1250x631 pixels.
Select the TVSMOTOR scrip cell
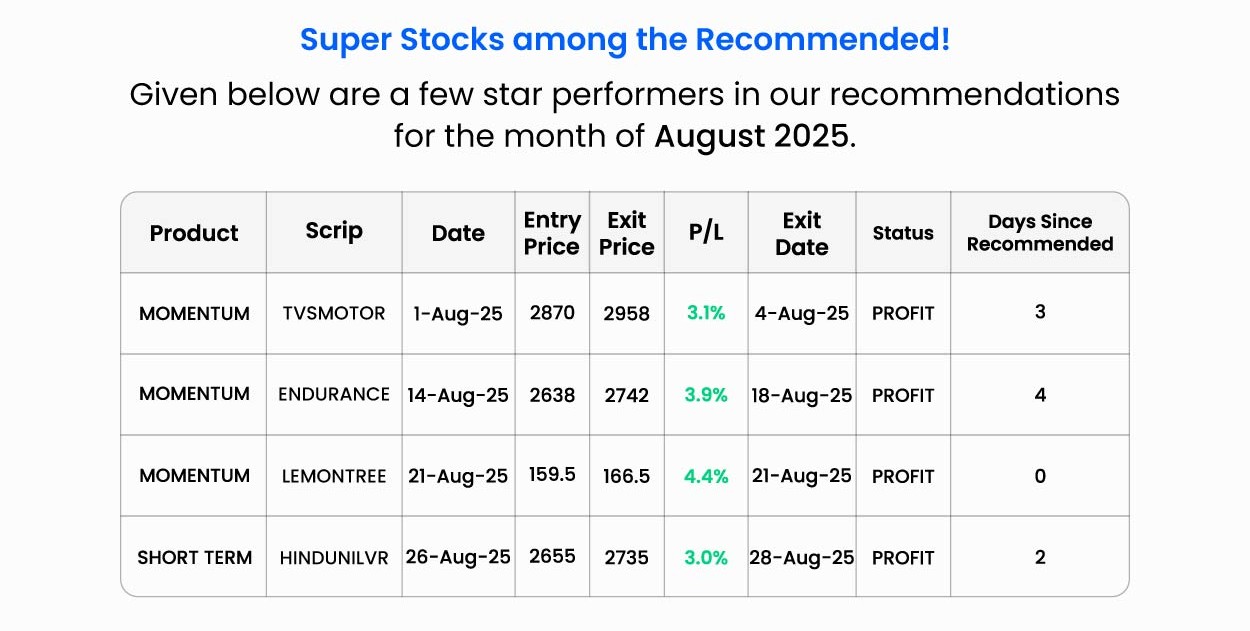coord(334,313)
